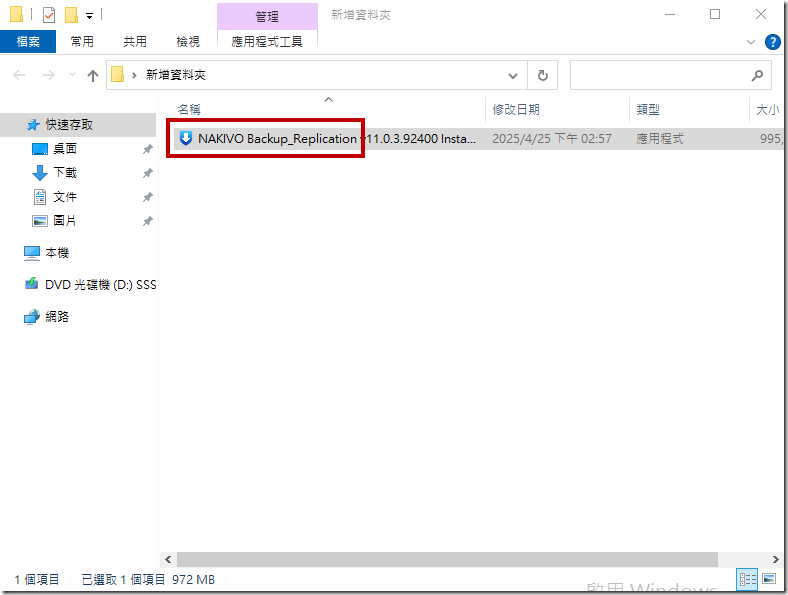This screenshot has width=788, height=595.
Task: Open 文件 in the navigation pane
Action: coord(65,197)
